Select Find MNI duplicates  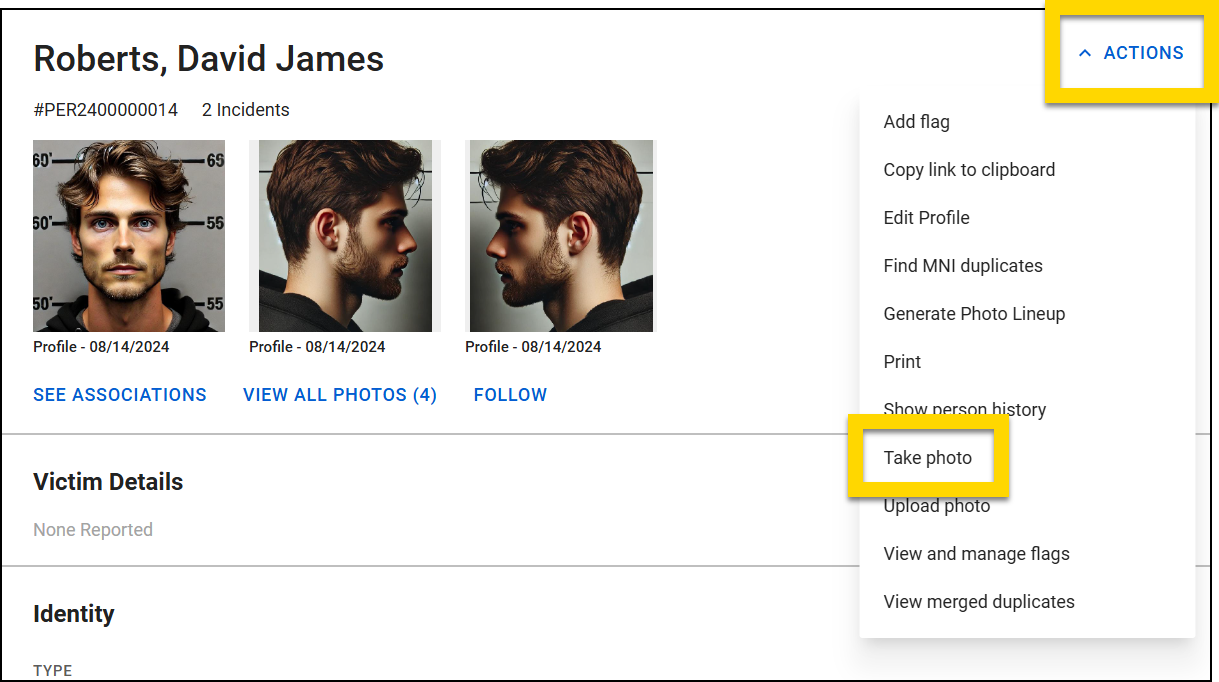(962, 265)
